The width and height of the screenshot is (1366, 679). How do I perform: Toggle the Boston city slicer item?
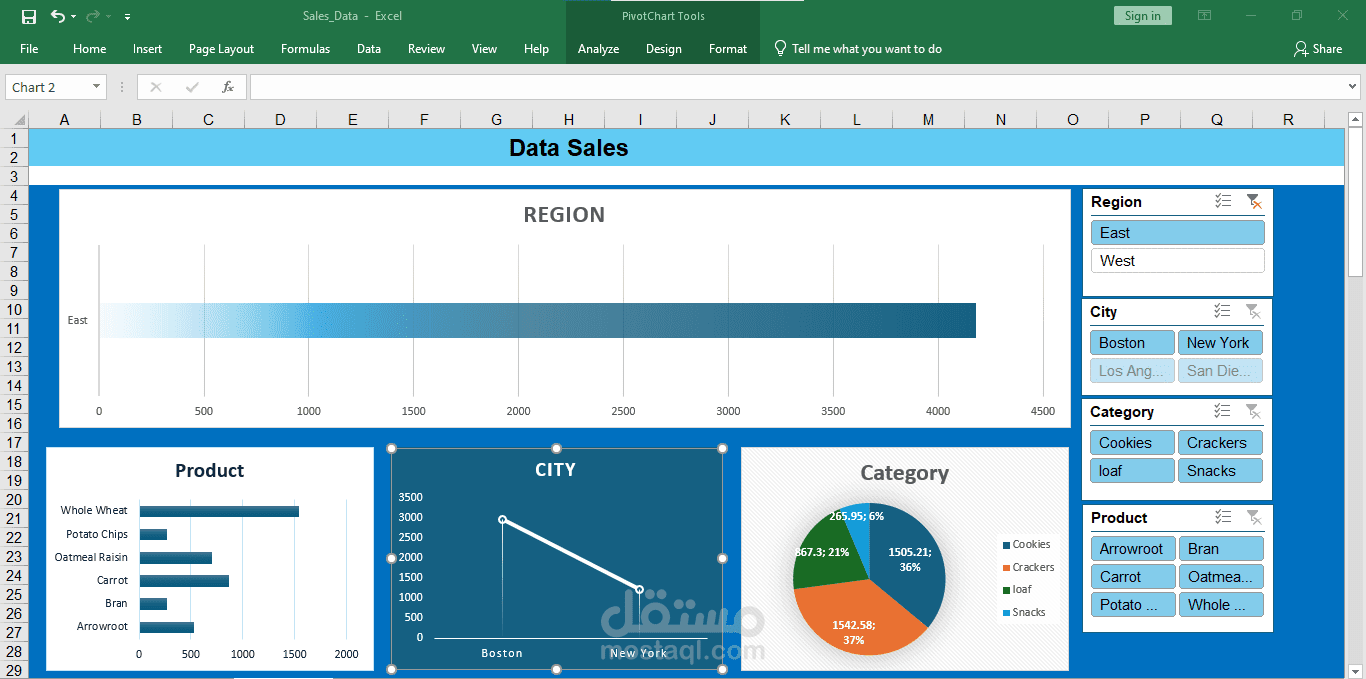pos(1132,343)
